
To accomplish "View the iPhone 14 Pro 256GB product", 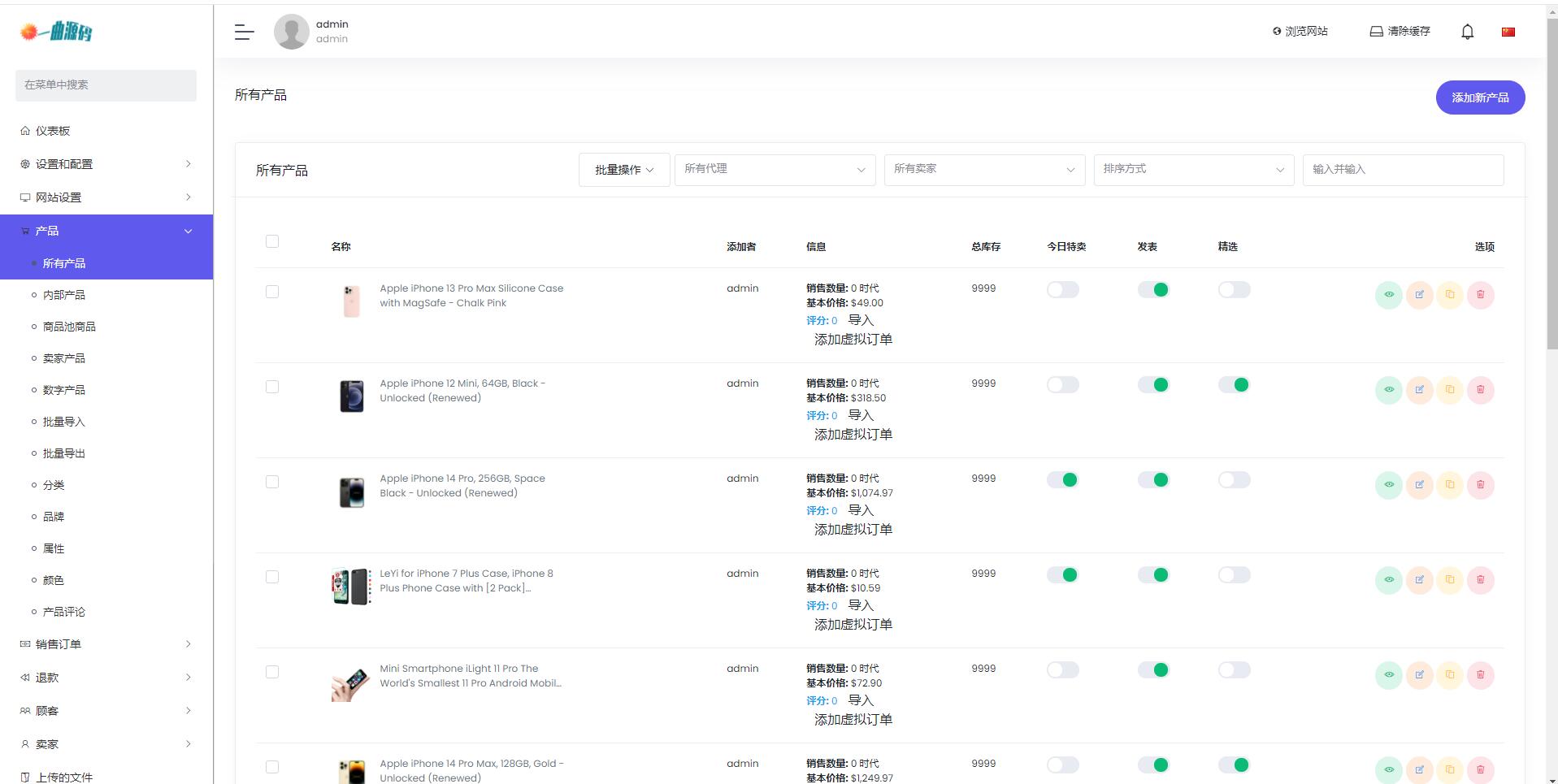I will (1389, 485).
